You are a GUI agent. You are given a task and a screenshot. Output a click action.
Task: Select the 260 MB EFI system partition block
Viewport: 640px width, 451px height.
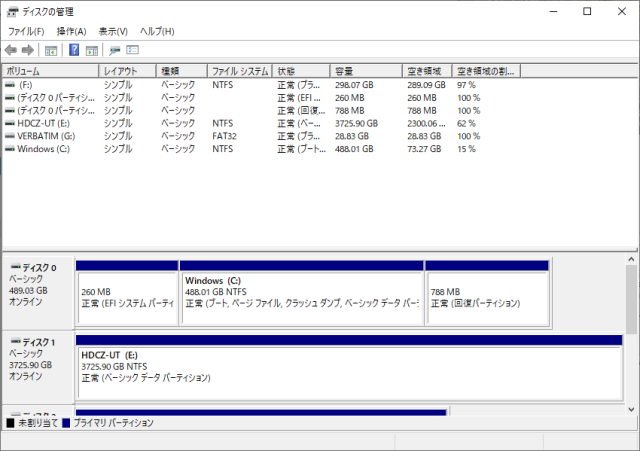click(x=127, y=293)
